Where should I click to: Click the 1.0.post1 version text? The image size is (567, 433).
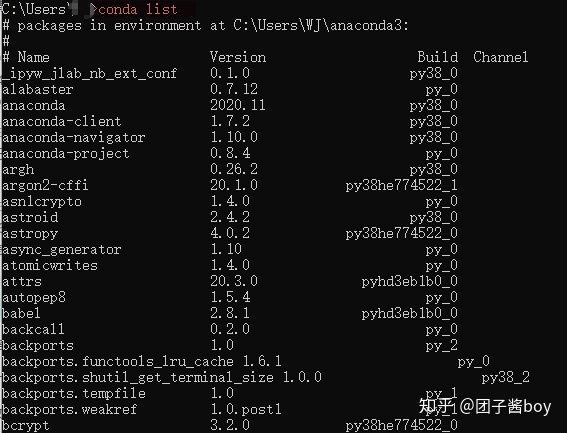[x=246, y=409]
